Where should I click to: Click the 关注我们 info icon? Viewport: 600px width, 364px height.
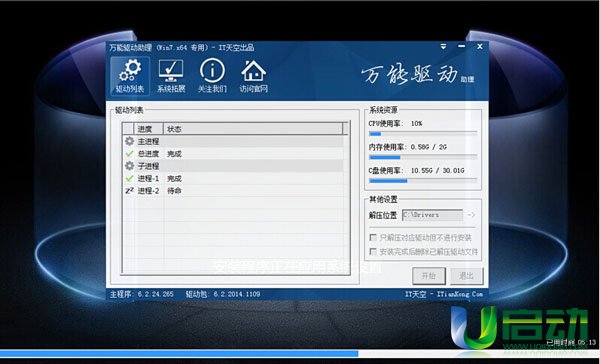(x=212, y=76)
